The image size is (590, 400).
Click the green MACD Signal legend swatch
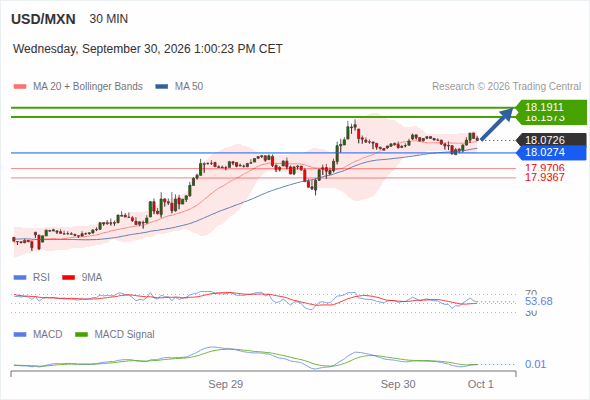pos(82,334)
